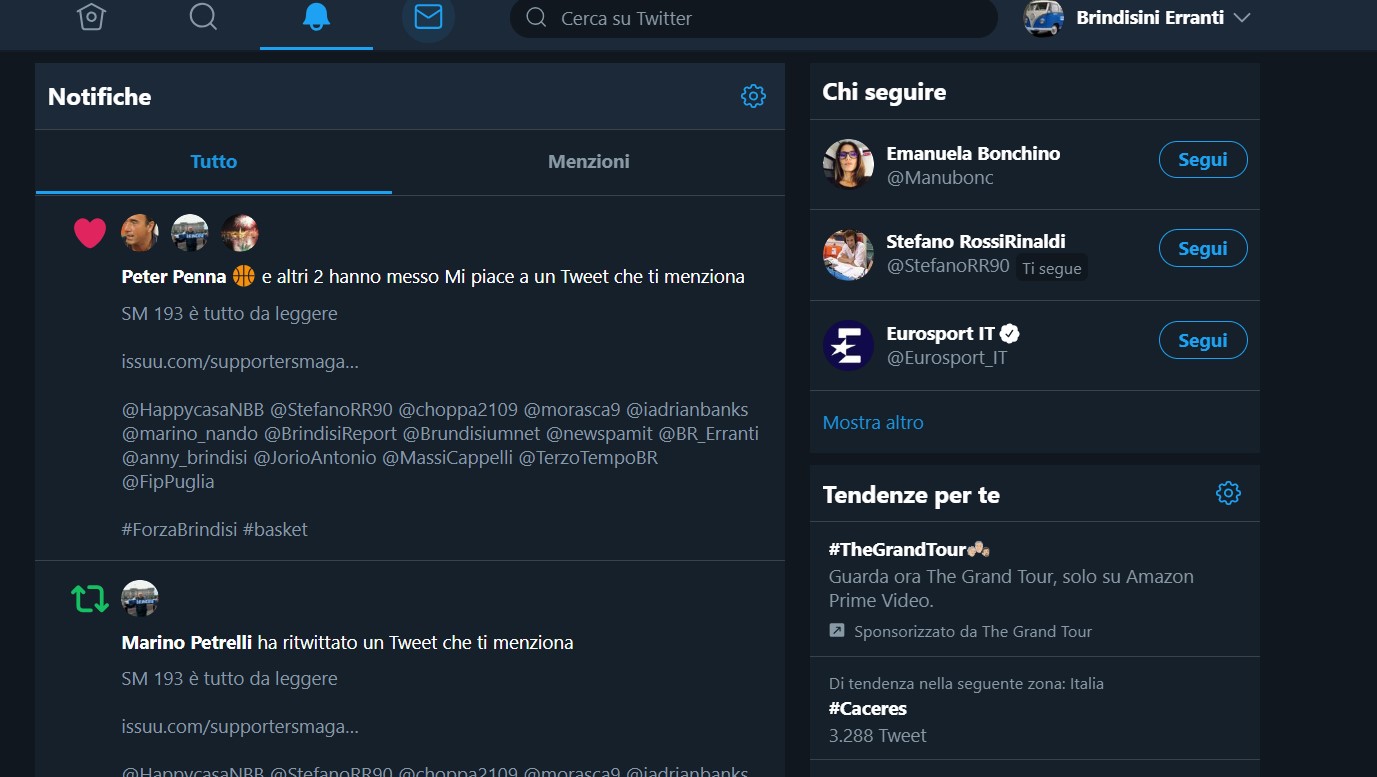
Task: Select the Tutto tab
Action: click(x=214, y=162)
